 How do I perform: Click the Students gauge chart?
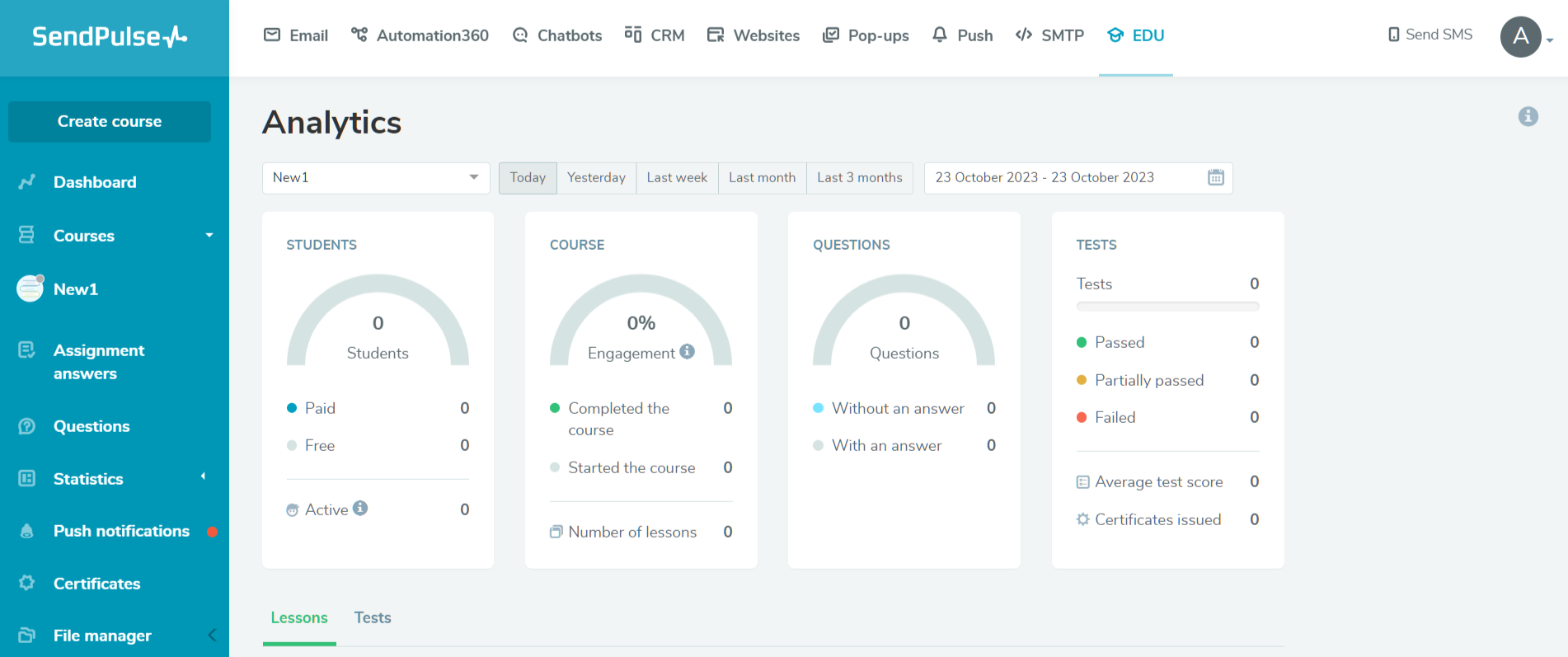click(x=378, y=320)
